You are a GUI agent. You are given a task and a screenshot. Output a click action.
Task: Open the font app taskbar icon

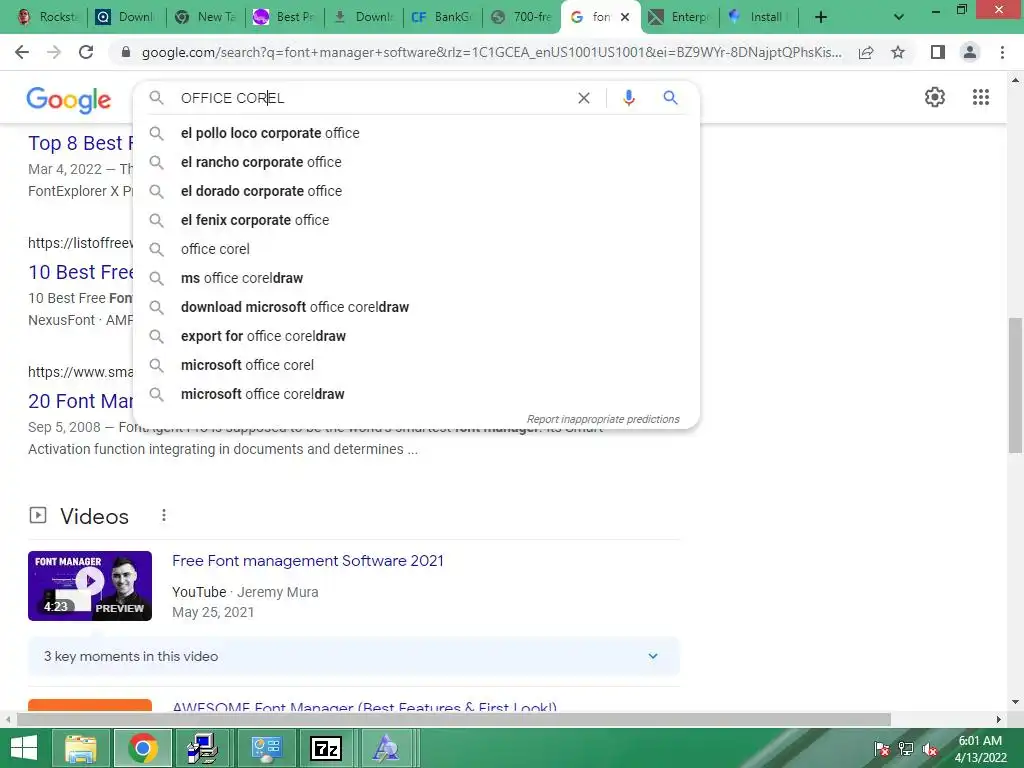tap(386, 748)
